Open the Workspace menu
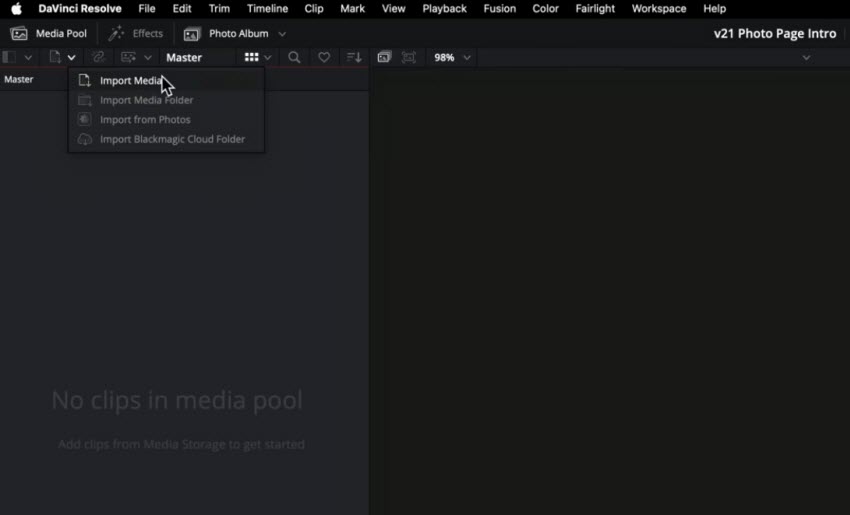This screenshot has height=515, width=850. (659, 9)
